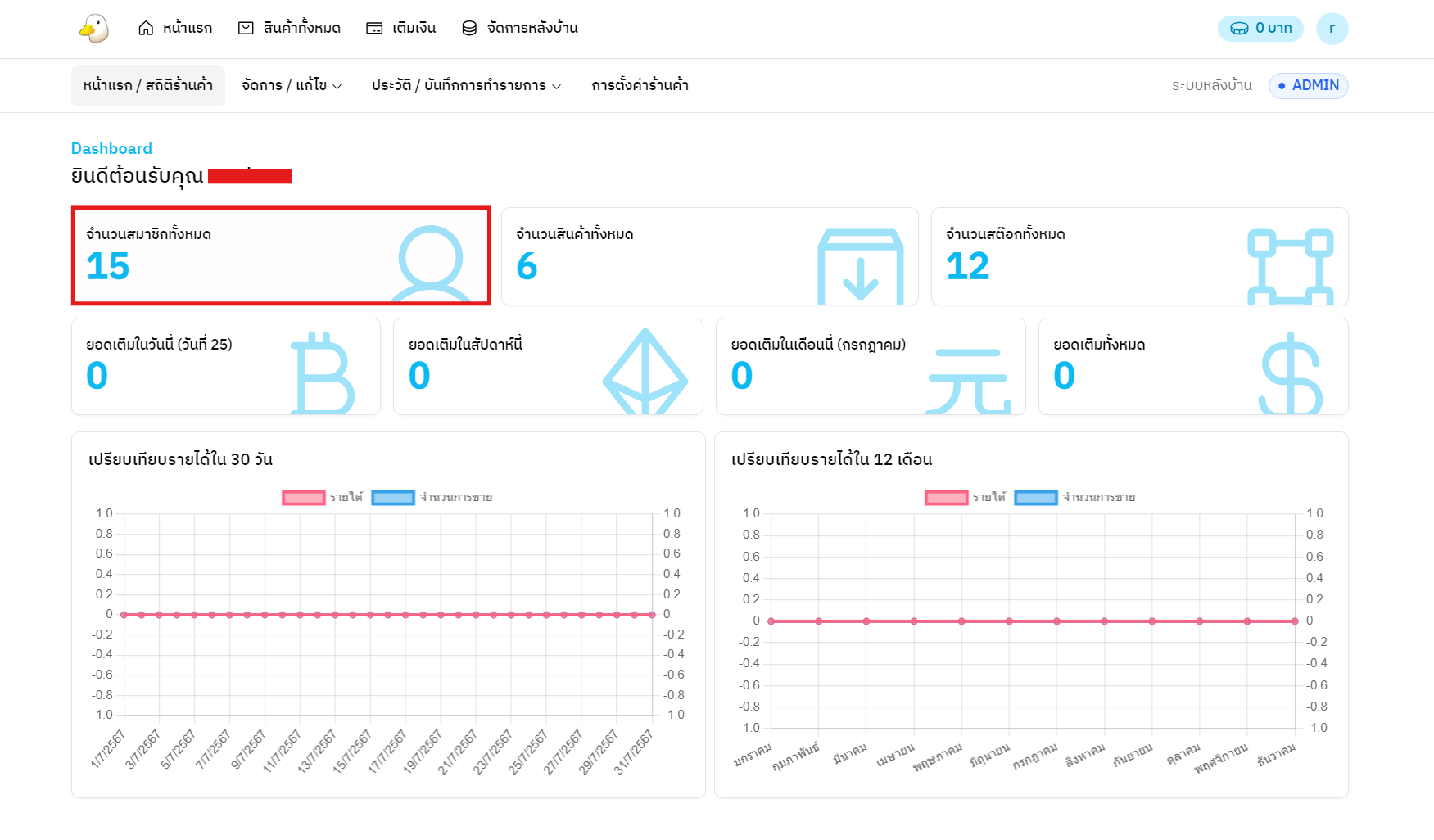
Task: Go to สินค้าทั้งหมด in top navigation
Action: pyautogui.click(x=289, y=29)
